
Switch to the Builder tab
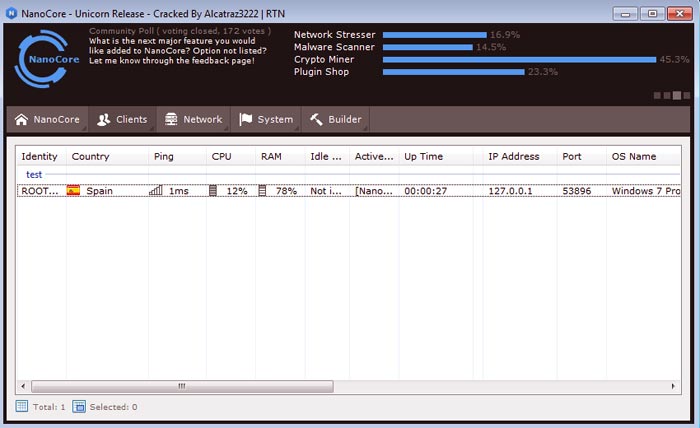(x=336, y=119)
